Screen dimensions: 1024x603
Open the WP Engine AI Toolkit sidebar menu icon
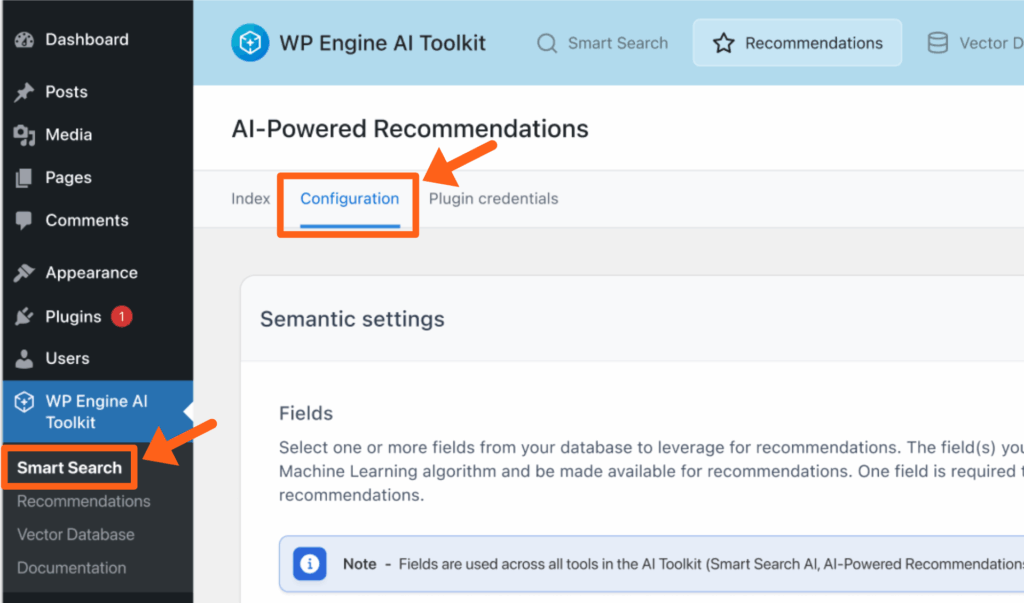(x=22, y=400)
